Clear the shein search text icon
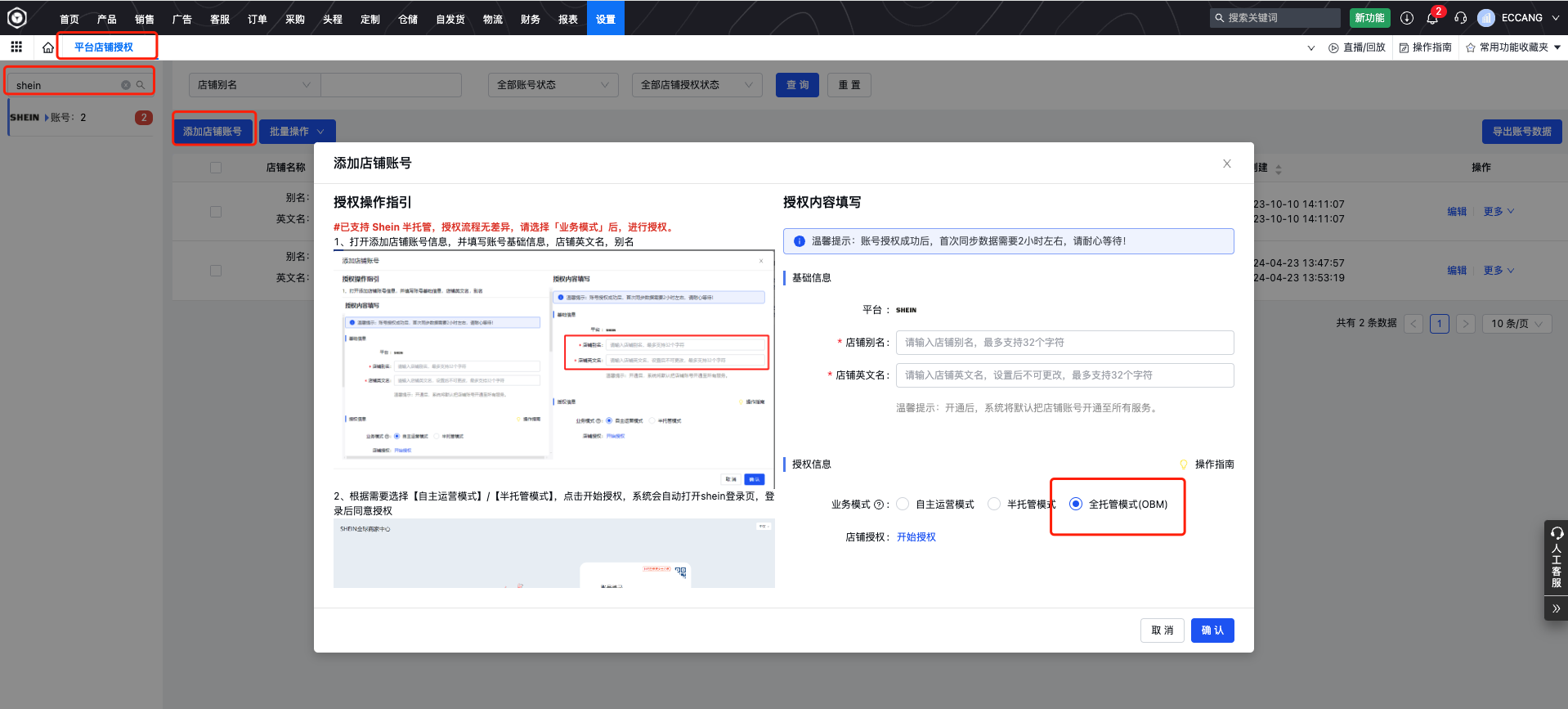 click(126, 85)
